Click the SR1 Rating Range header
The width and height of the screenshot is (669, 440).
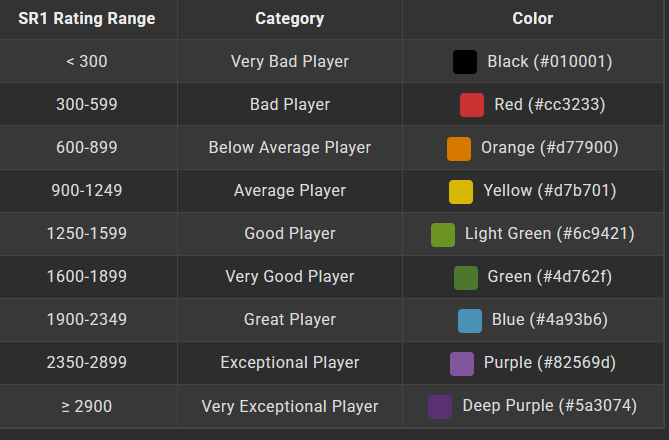[x=87, y=19]
